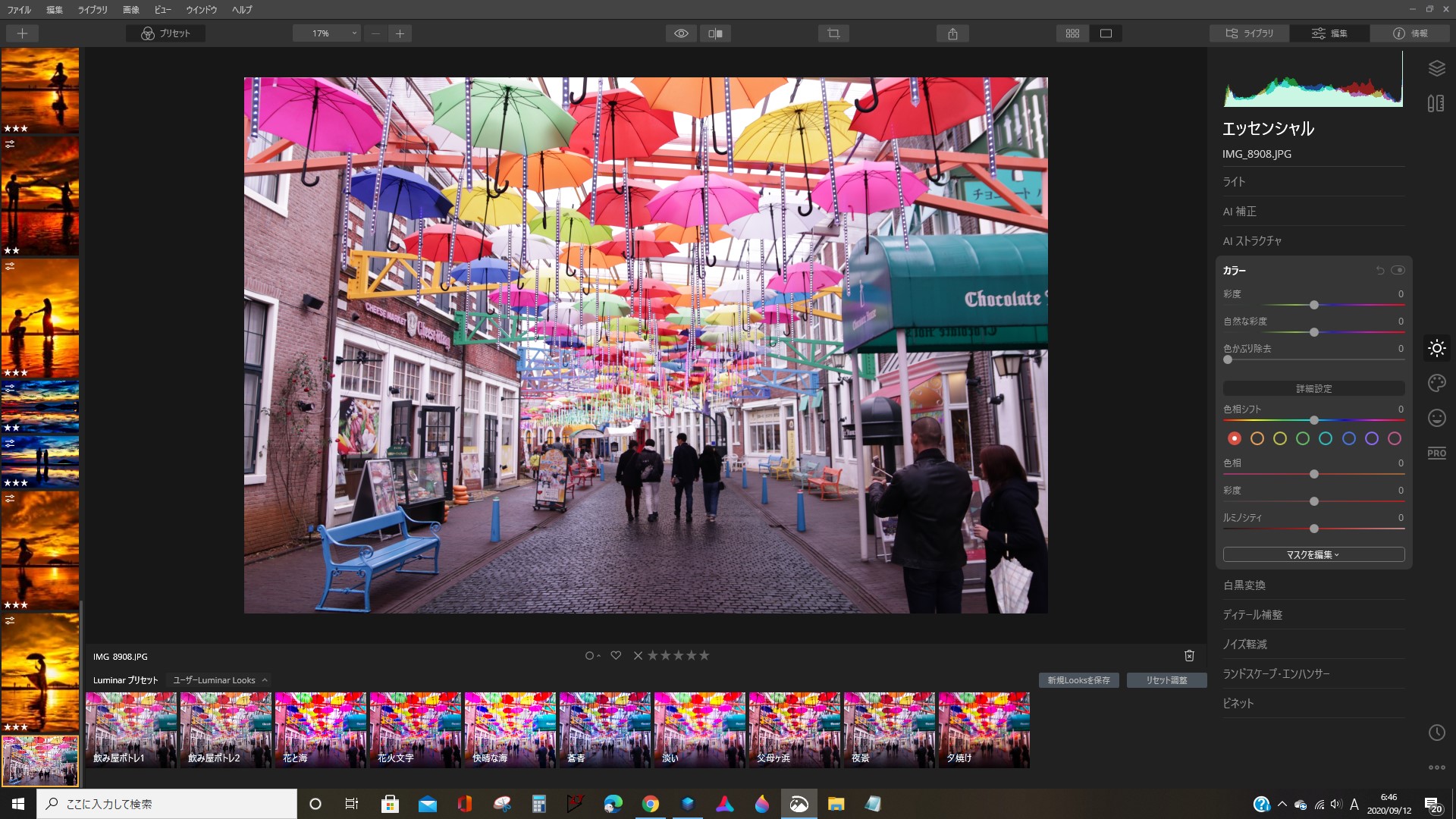Expand the マスクを編集 dropdown
Screen dimensions: 1456x819
pyautogui.click(x=1313, y=555)
